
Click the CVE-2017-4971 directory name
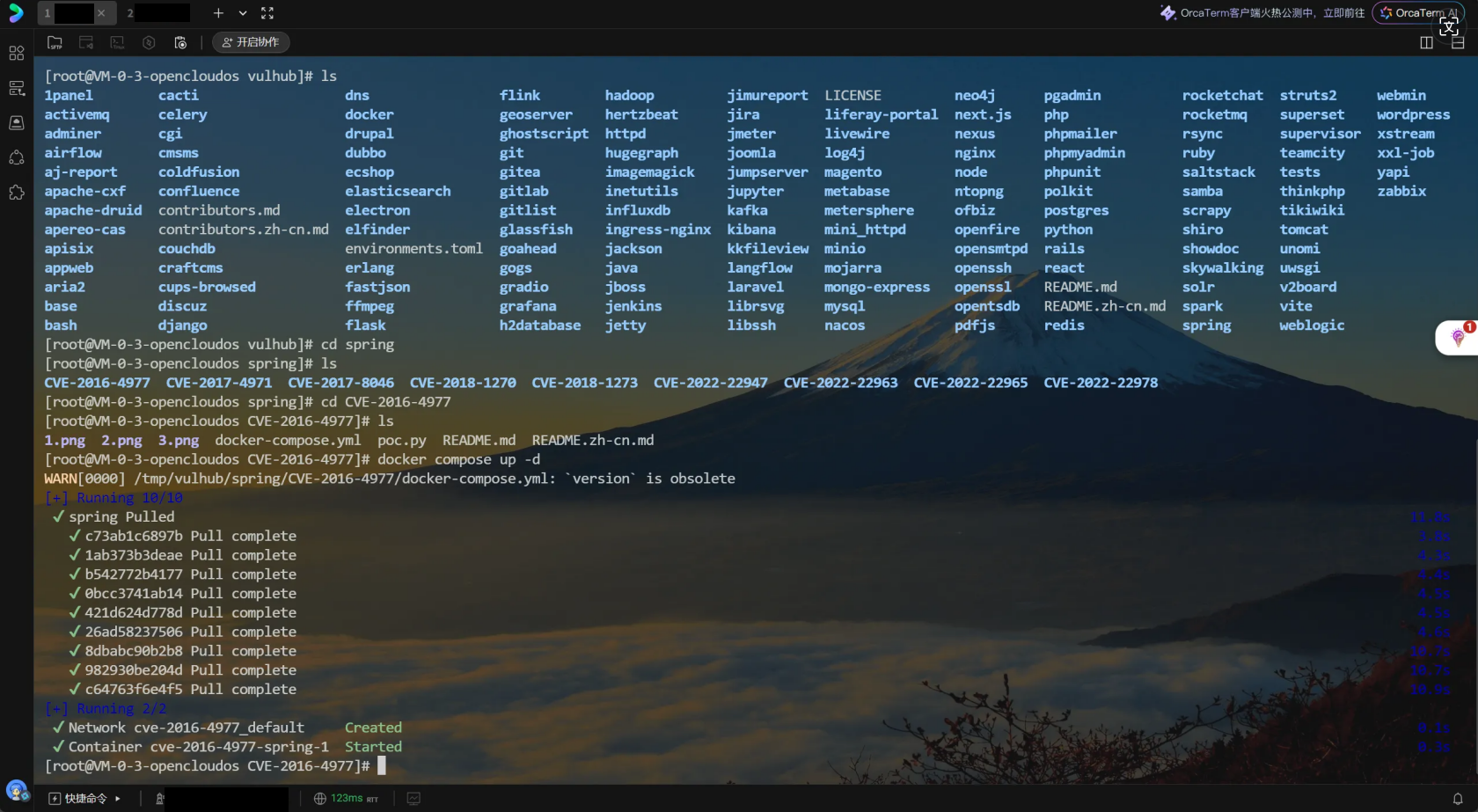[x=219, y=383]
